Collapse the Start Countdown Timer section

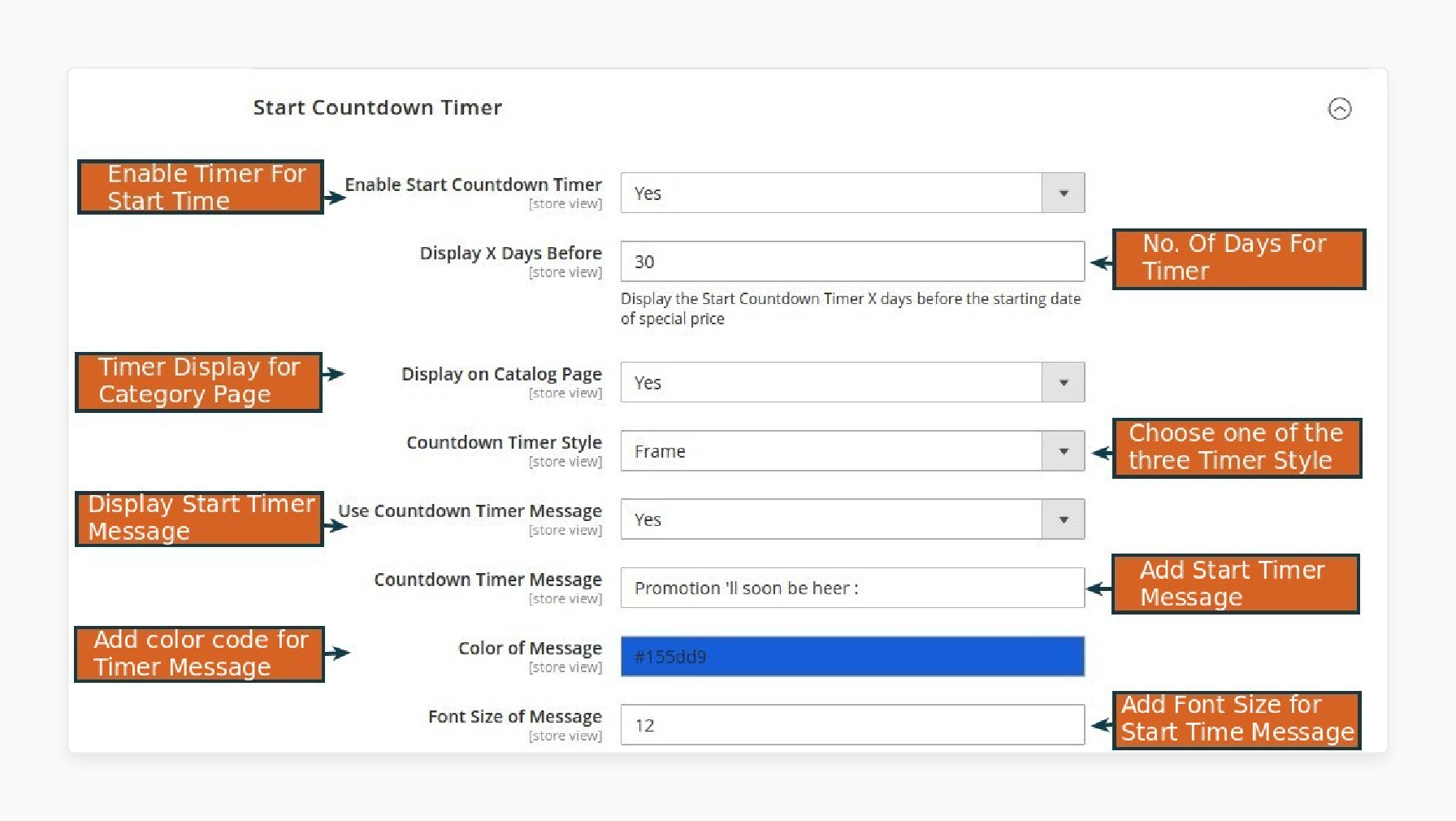1341,109
